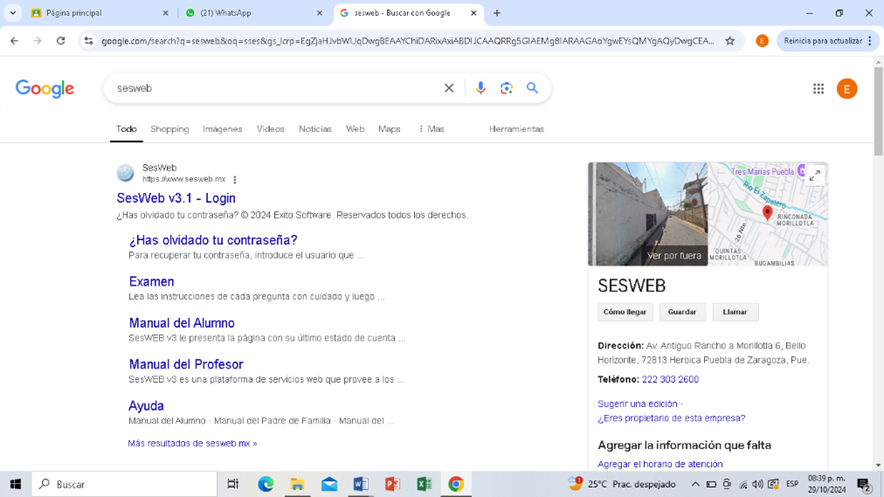Select the Videos results tab
The image size is (884, 497).
[x=271, y=129]
